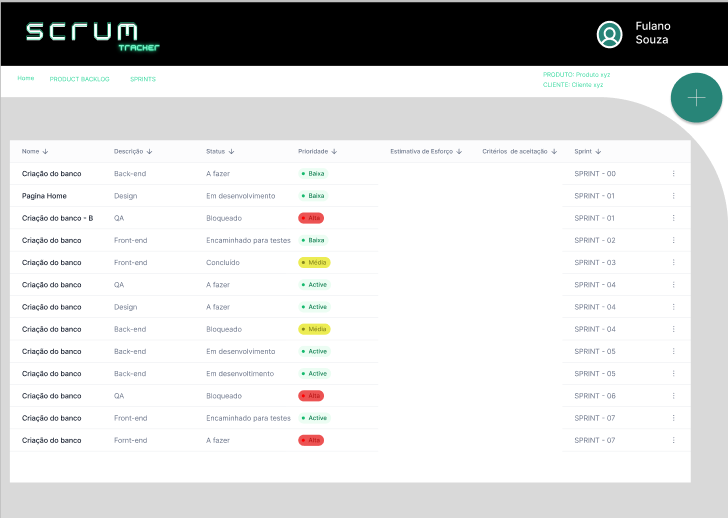
Task: Click the CLIENTE: Cliente xyz label
Action: pos(573,85)
